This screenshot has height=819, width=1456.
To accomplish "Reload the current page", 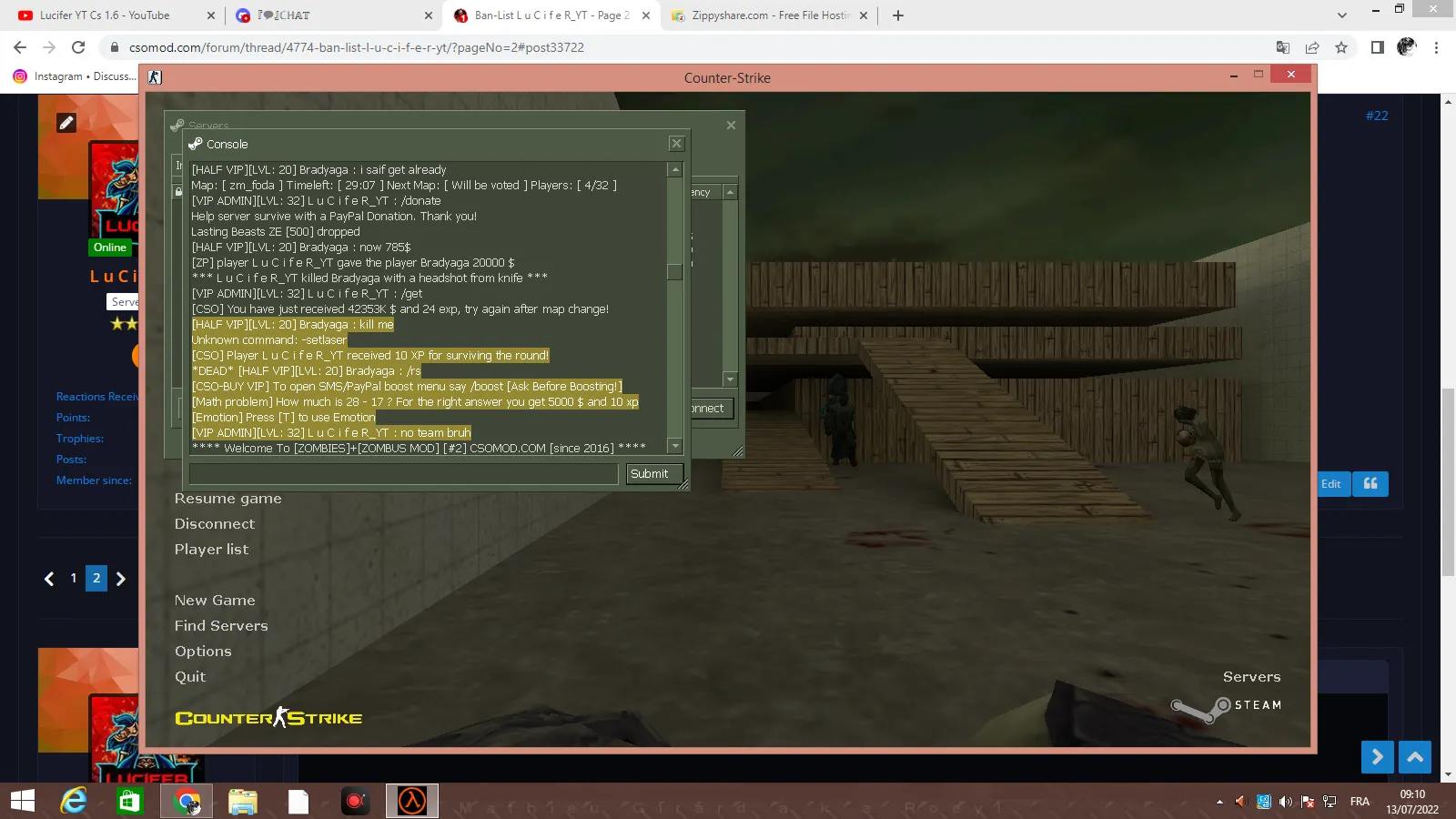I will pos(78,47).
